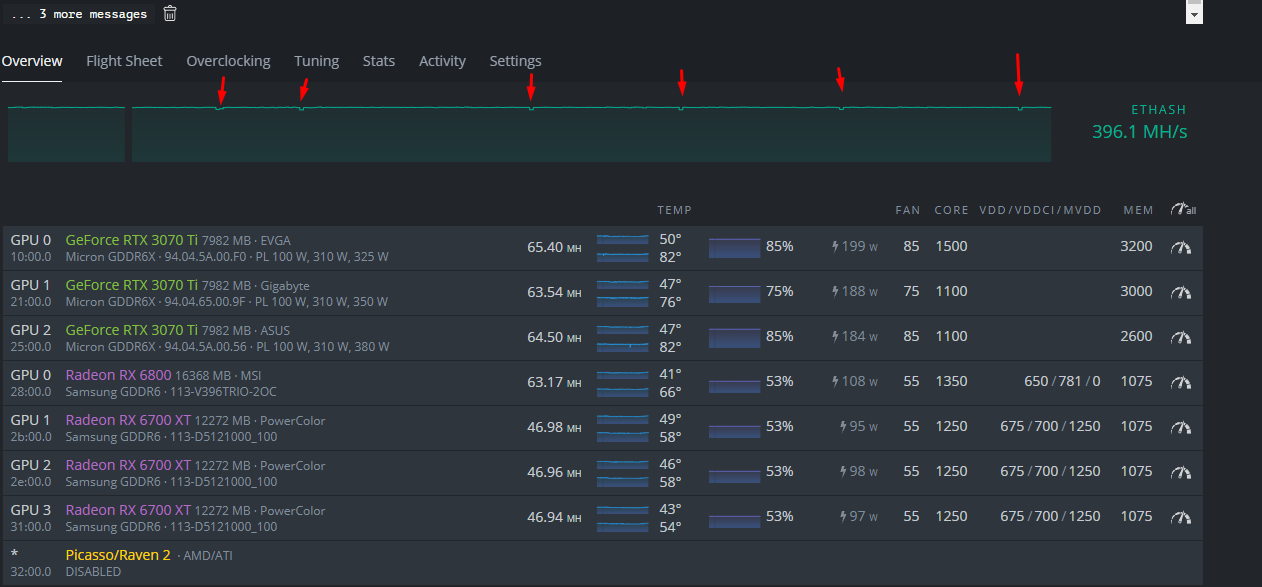Open overclock settings for all GPUs icon
The image size is (1262, 587).
pos(1182,210)
